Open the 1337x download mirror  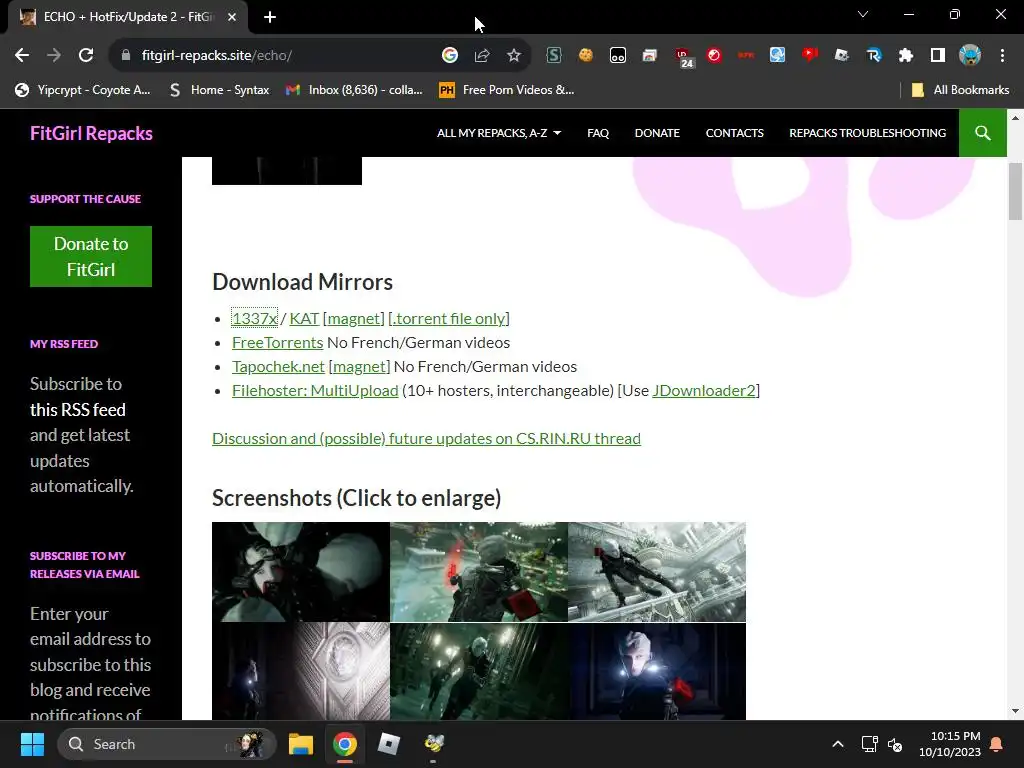(x=255, y=319)
